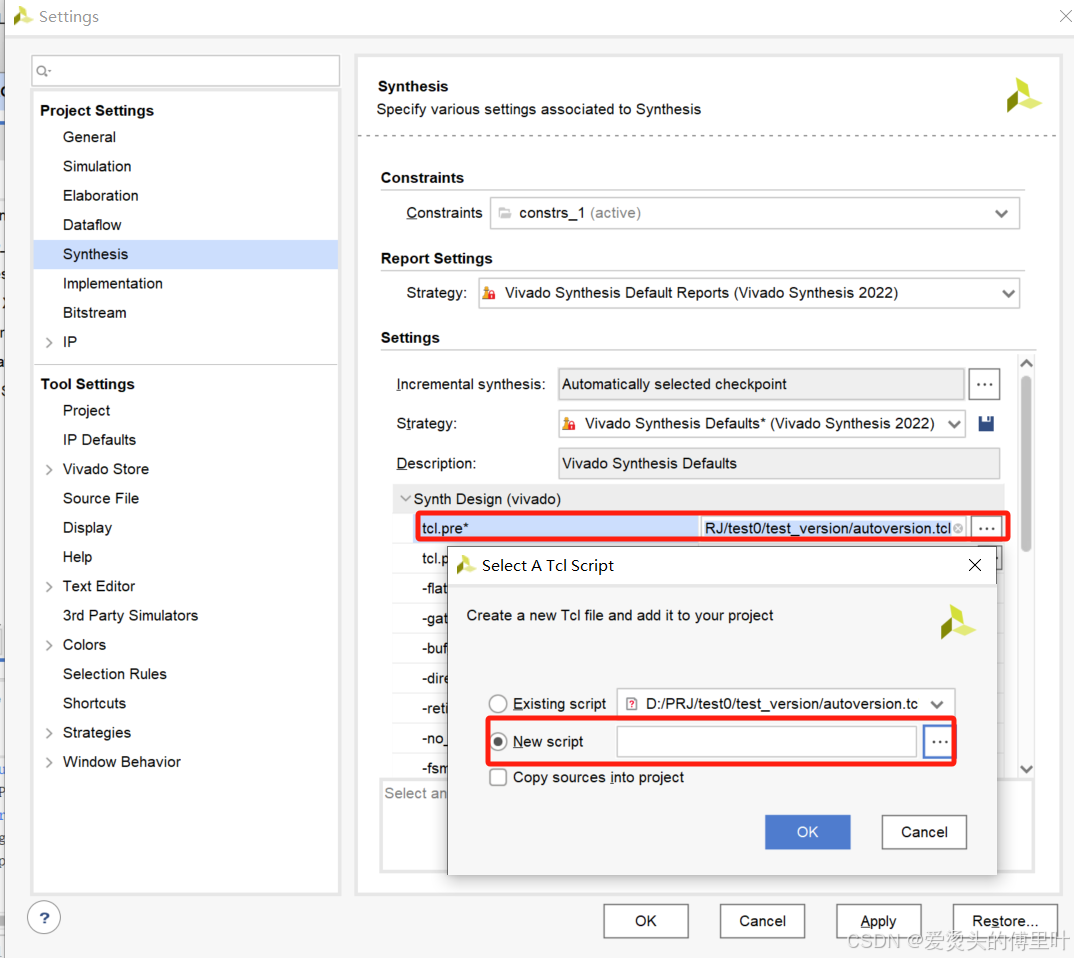Expand the Strategies item
Screen dimensions: 1074x958
pos(49,733)
